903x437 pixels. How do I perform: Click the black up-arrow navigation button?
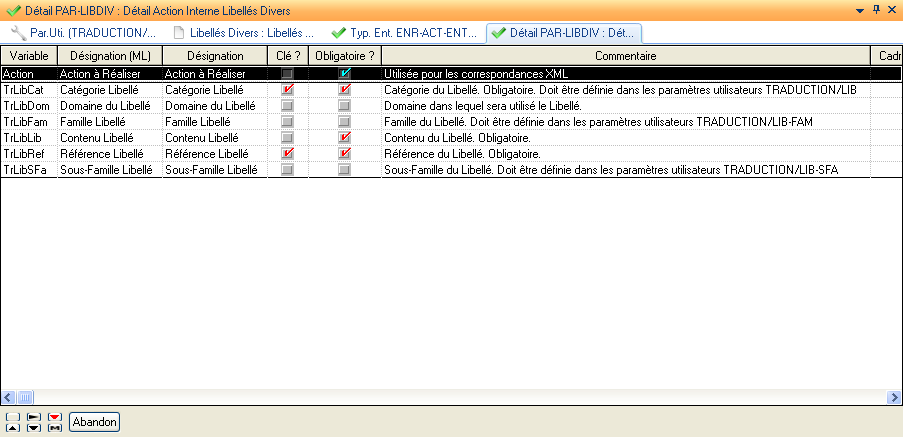click(x=11, y=428)
